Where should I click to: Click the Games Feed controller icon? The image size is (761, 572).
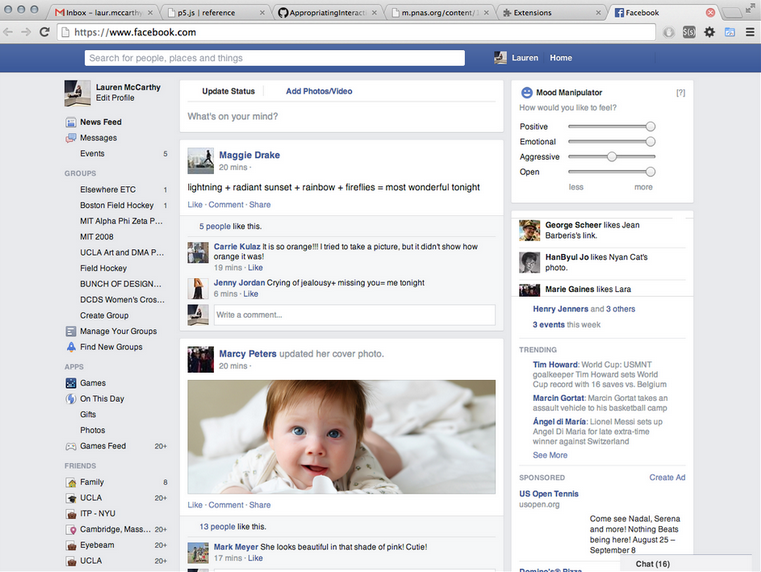click(71, 446)
